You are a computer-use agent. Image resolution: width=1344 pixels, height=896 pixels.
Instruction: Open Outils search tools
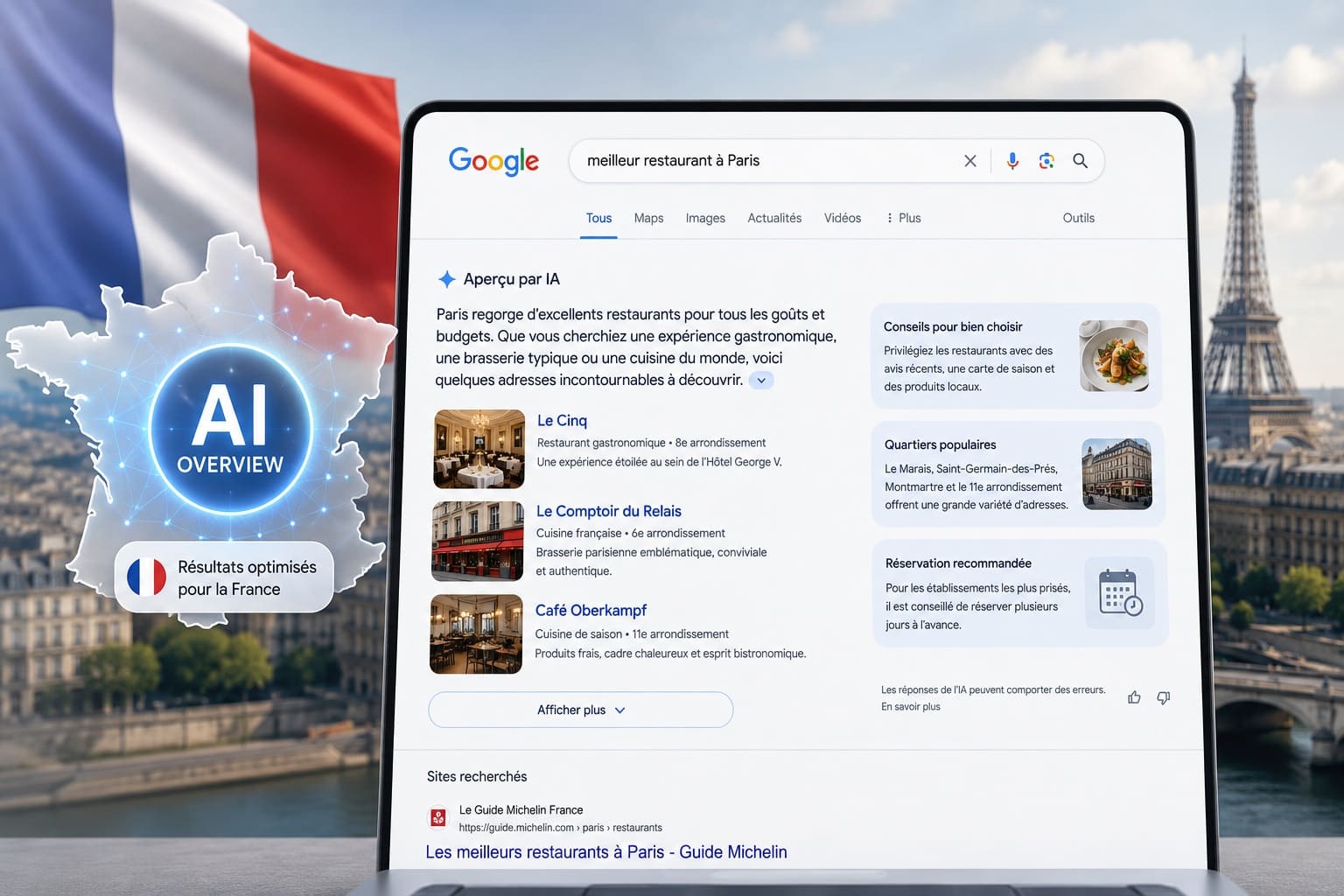pyautogui.click(x=1079, y=218)
